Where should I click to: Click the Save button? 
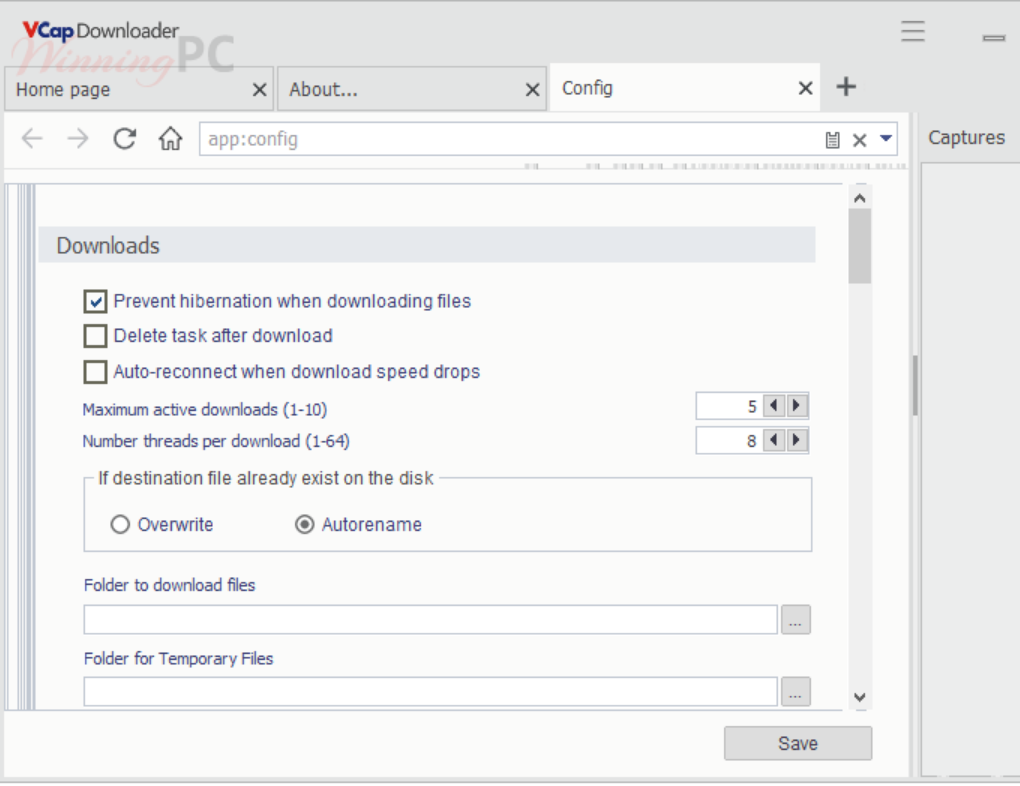click(797, 743)
